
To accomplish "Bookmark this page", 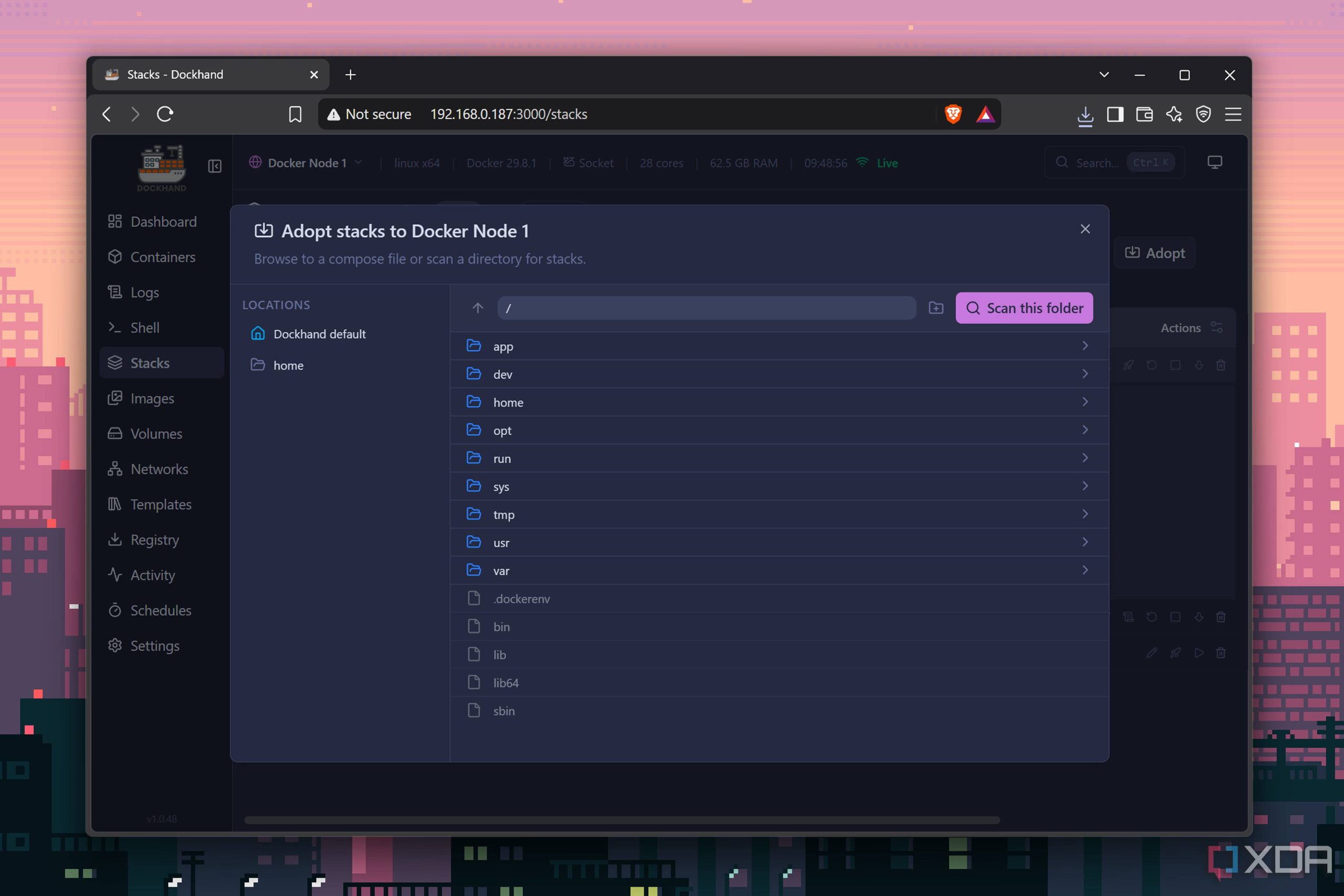I will (295, 114).
